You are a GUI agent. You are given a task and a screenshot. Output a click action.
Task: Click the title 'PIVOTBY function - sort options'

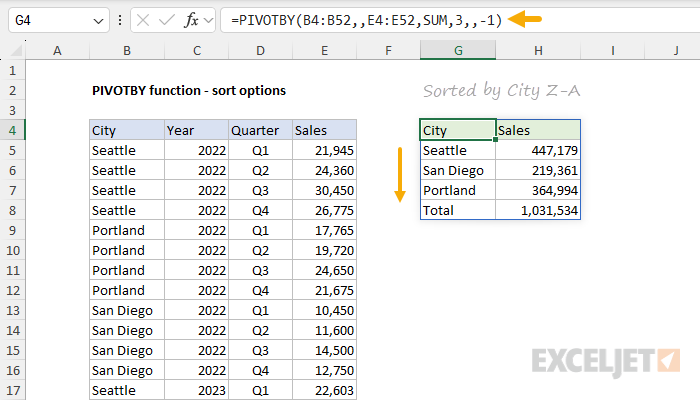point(189,91)
